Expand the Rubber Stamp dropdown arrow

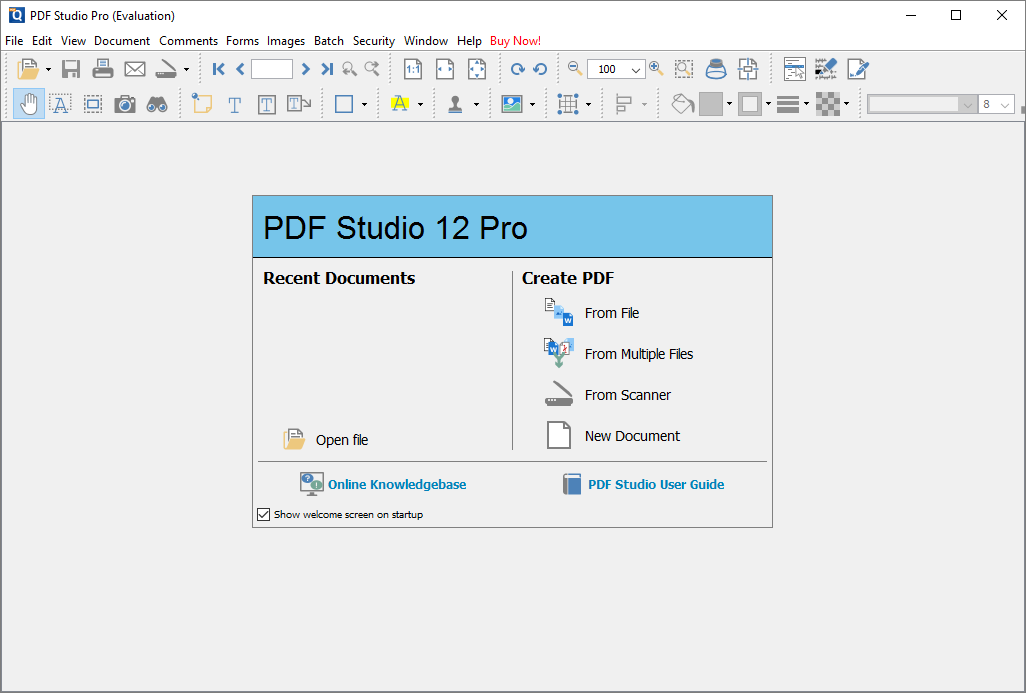[476, 105]
